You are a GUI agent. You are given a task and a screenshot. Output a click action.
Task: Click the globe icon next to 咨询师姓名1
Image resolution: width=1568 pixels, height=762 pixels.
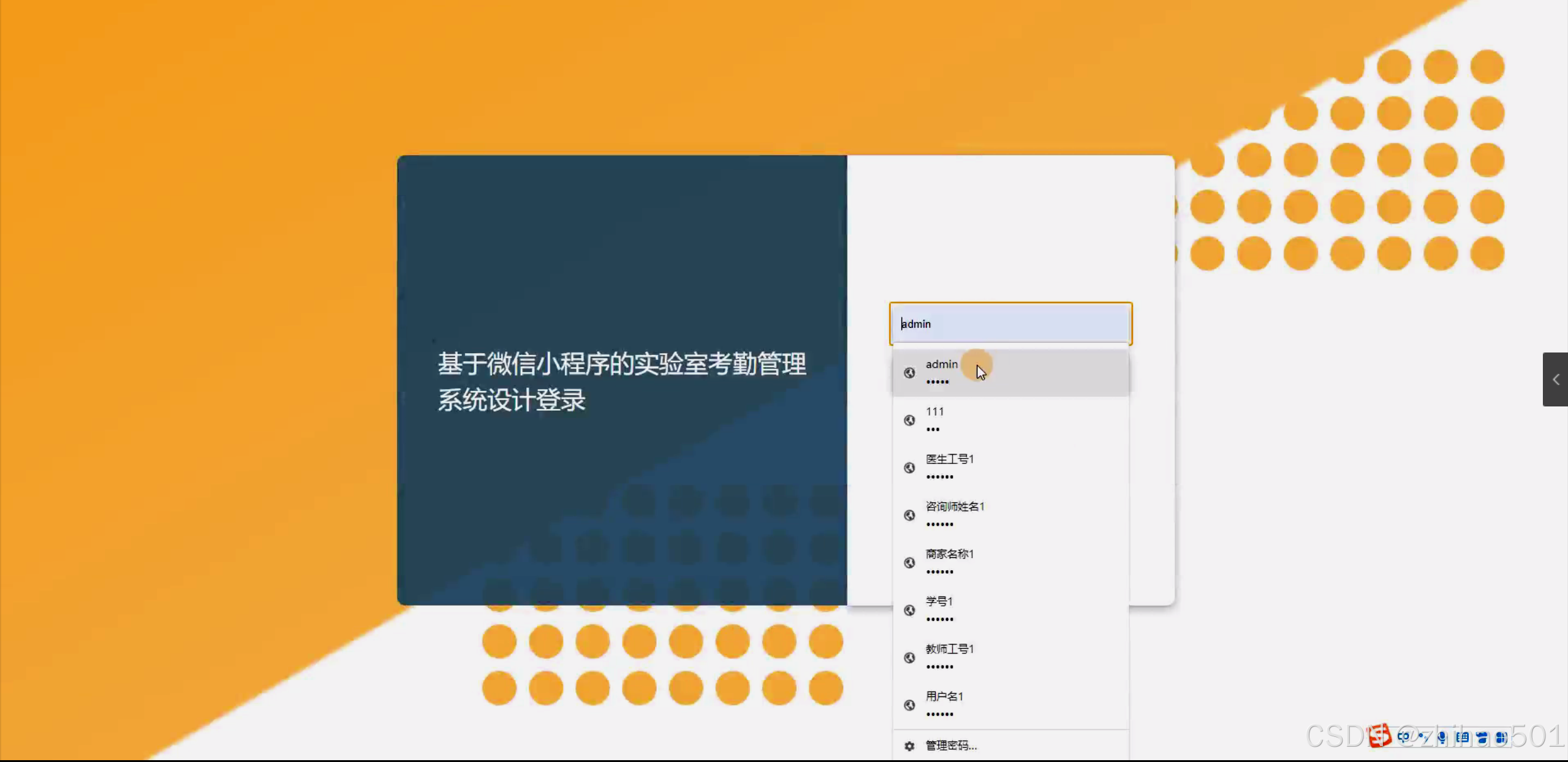click(909, 515)
